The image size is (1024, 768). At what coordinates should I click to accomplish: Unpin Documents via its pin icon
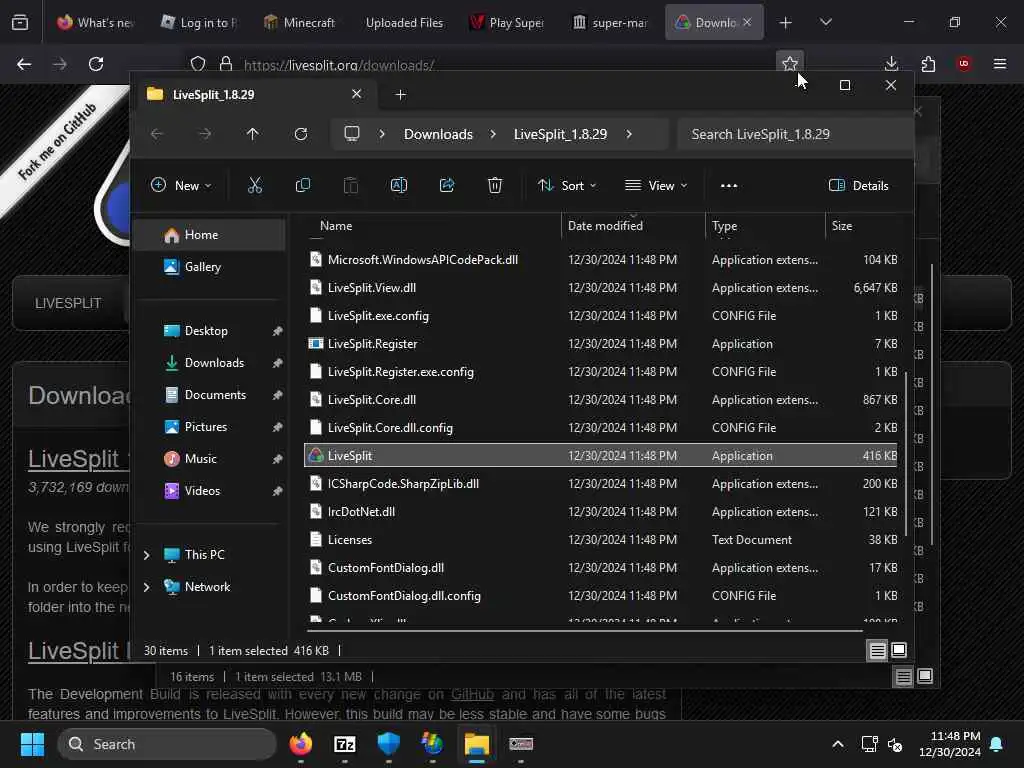point(278,395)
